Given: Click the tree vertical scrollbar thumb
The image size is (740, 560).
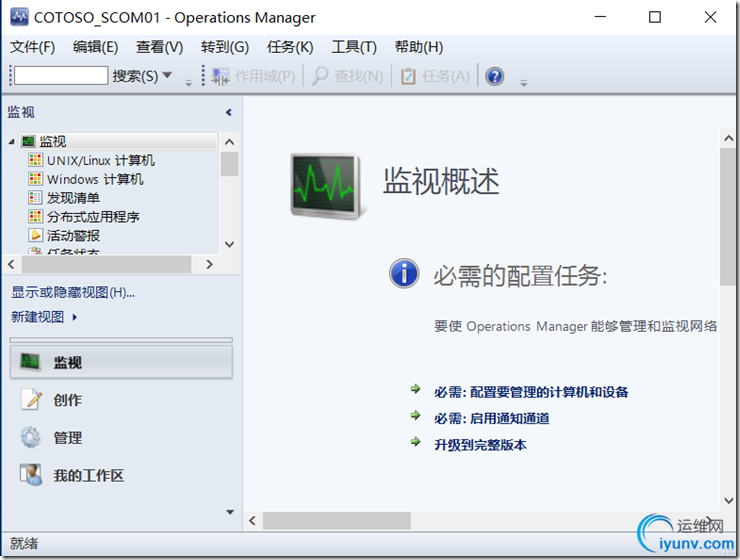Looking at the screenshot, I should coord(229,164).
